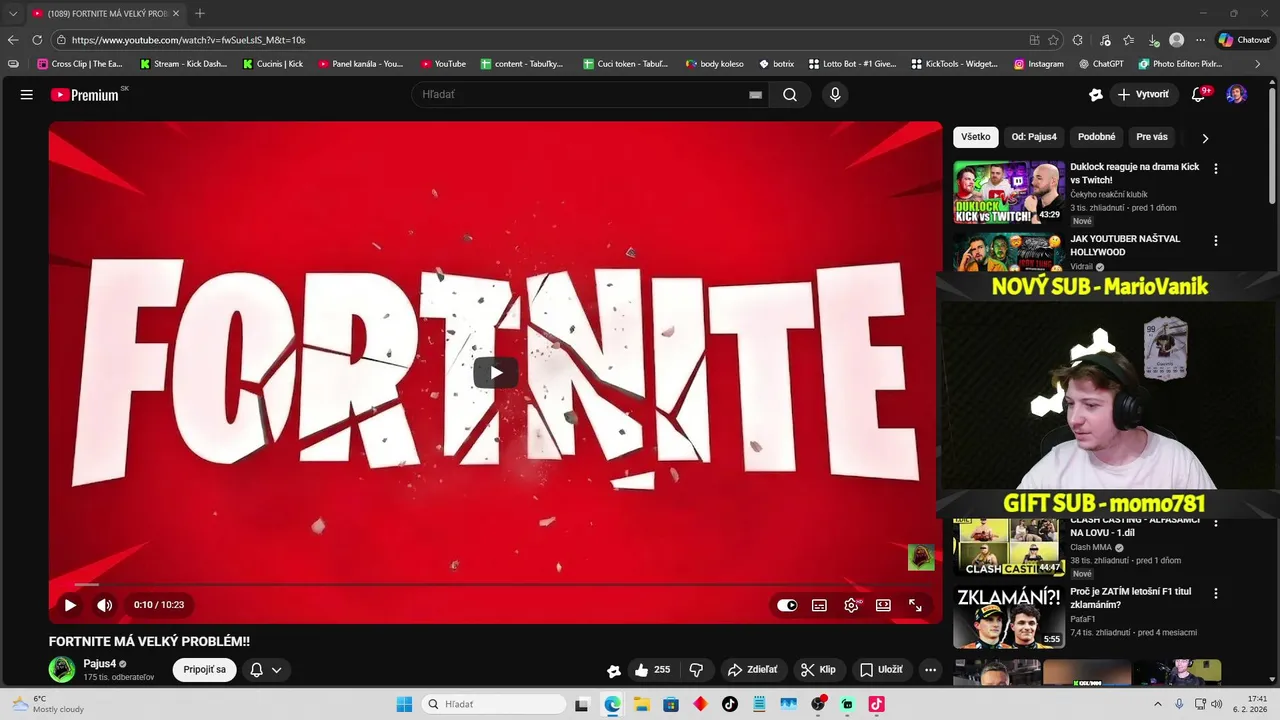The image size is (1280, 720).
Task: Close the FORTNITE MÁ VELKÝ PROBLÉM tab
Action: pyautogui.click(x=176, y=13)
